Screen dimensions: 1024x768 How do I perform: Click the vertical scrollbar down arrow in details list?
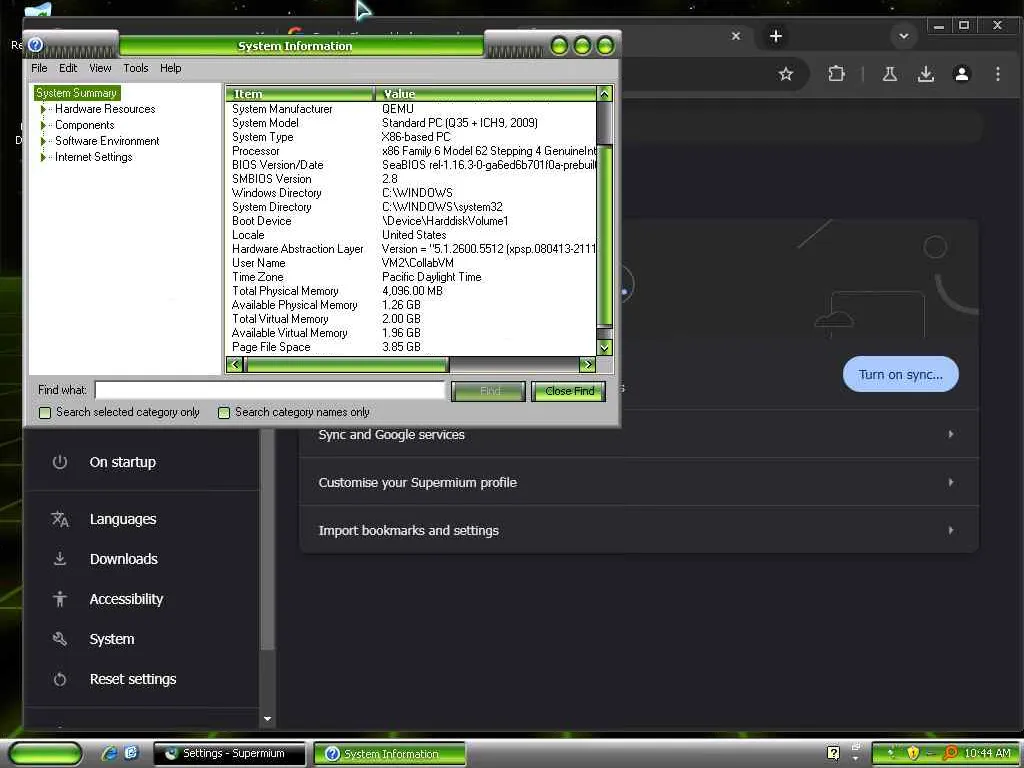(x=605, y=347)
